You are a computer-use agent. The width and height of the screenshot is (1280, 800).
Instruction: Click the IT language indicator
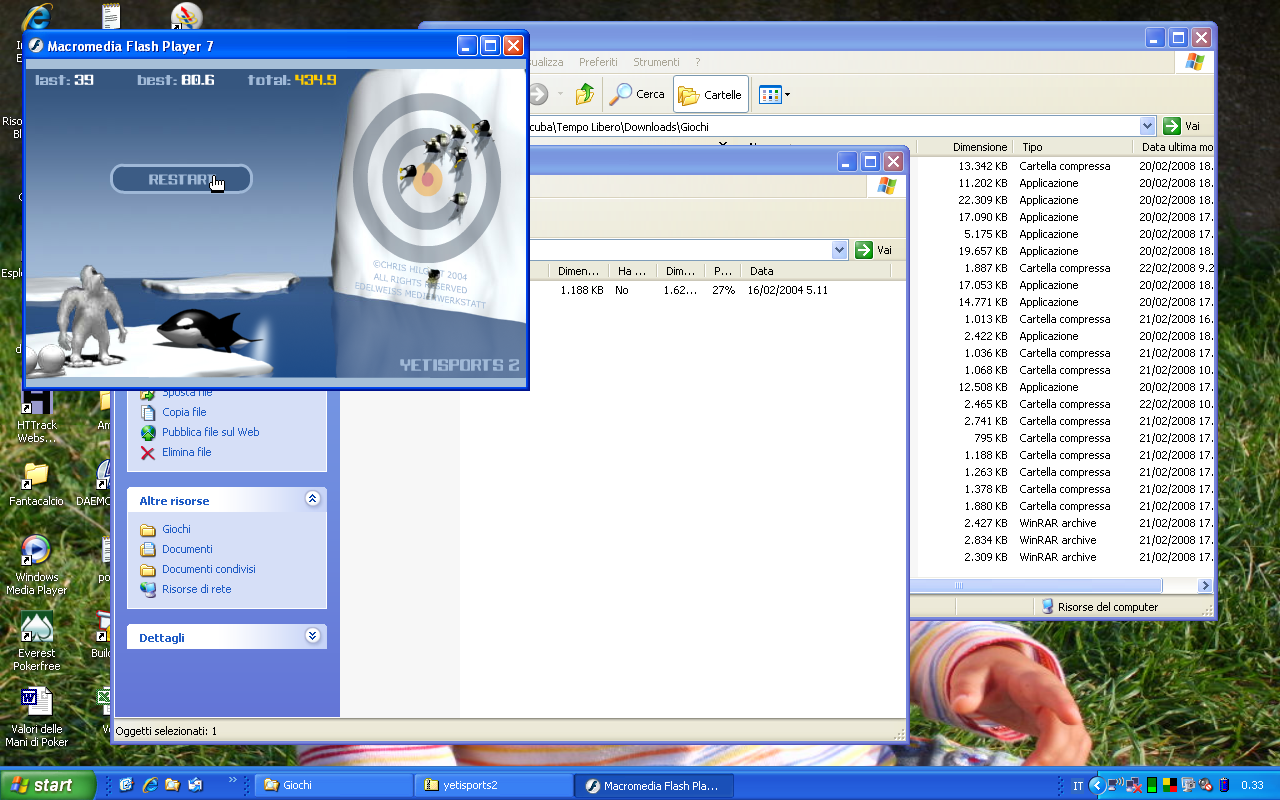(x=1078, y=786)
